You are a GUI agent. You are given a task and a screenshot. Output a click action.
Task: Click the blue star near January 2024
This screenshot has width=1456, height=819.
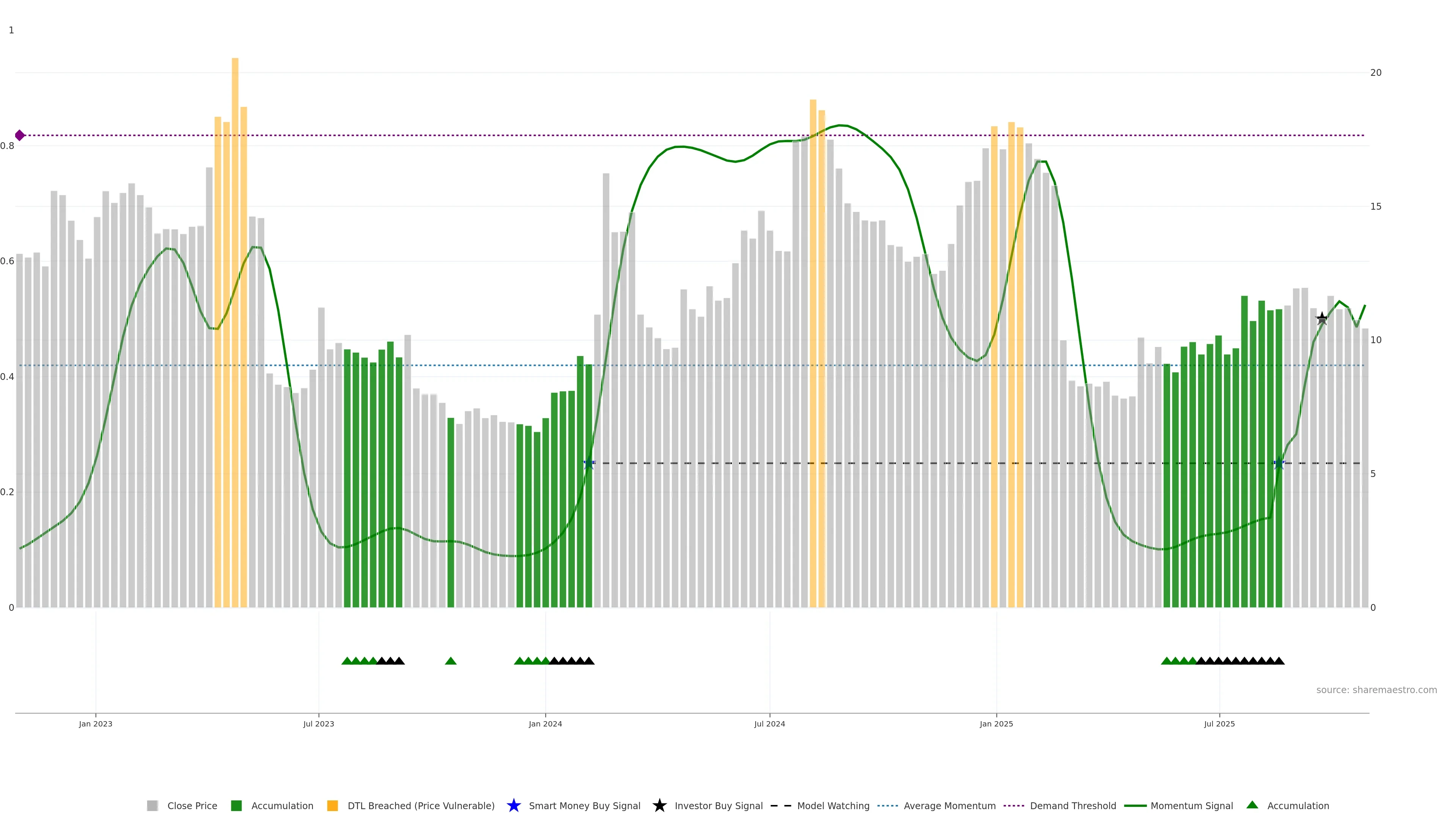(x=588, y=463)
